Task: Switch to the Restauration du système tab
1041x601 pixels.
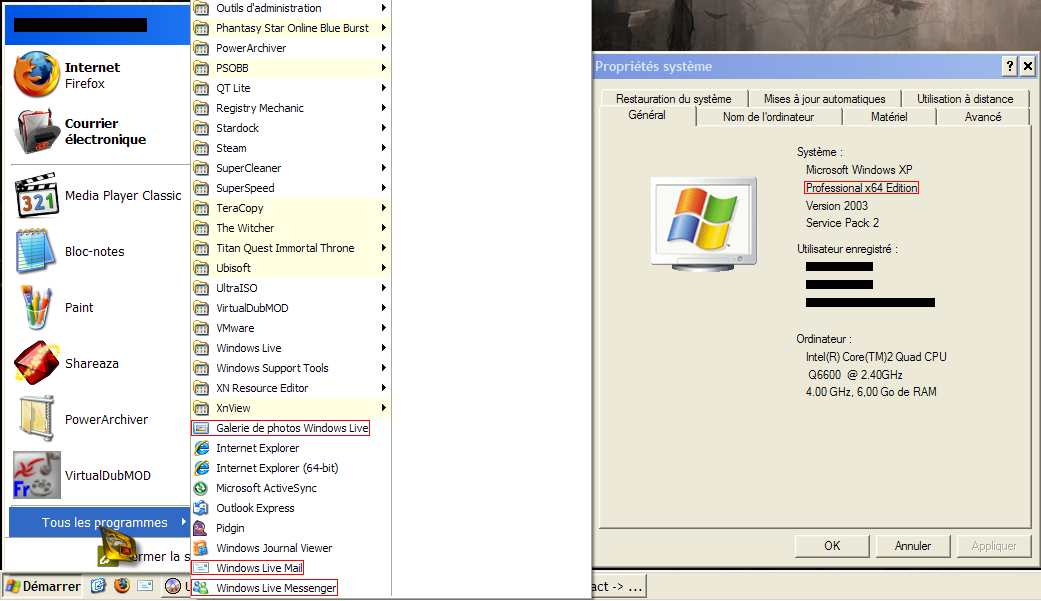Action: [x=674, y=98]
